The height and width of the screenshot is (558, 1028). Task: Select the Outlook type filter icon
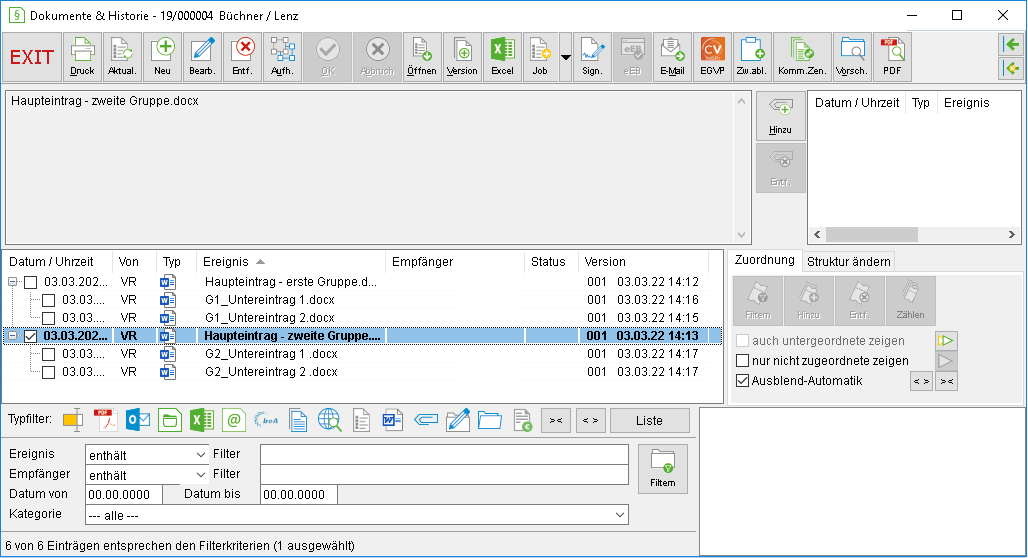138,420
